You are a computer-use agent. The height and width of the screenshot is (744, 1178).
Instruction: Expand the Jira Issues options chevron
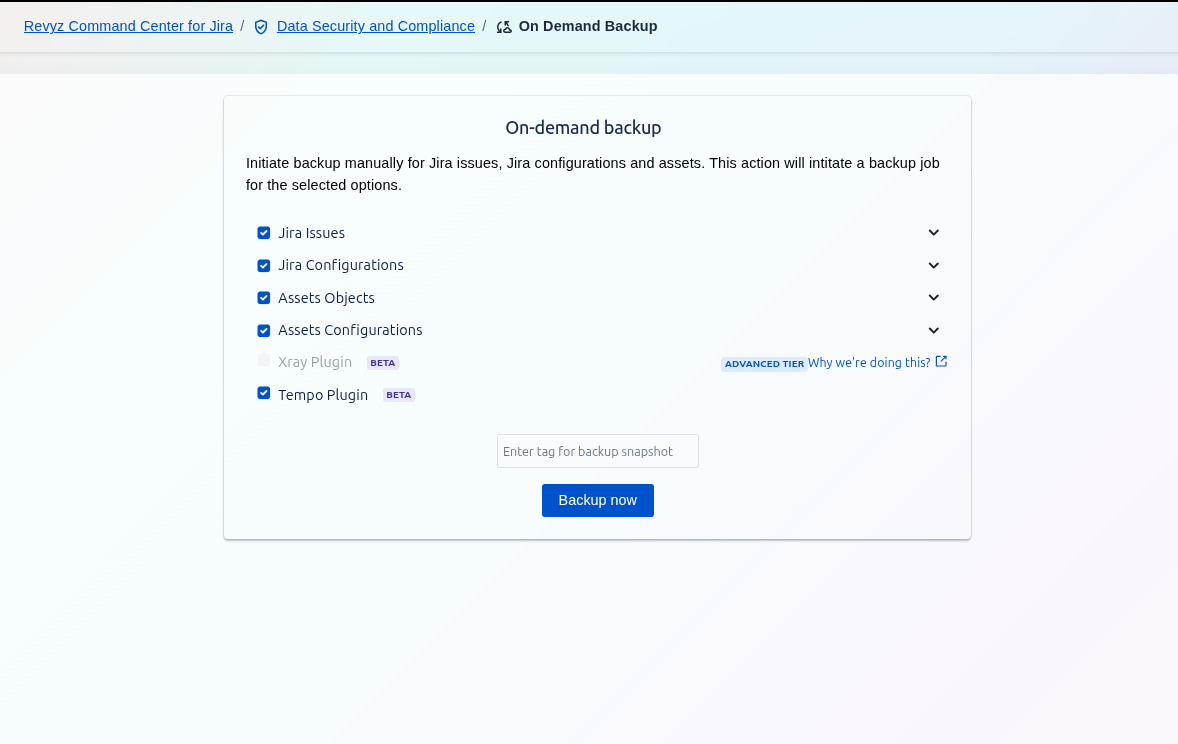[x=933, y=232]
